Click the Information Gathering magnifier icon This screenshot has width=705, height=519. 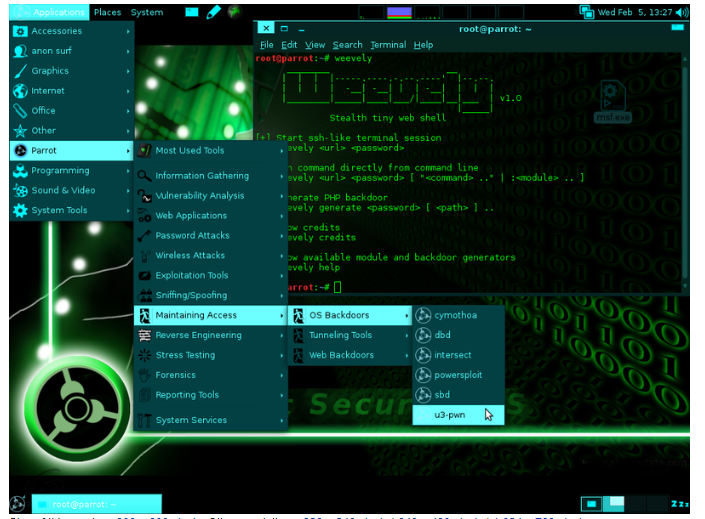144,176
